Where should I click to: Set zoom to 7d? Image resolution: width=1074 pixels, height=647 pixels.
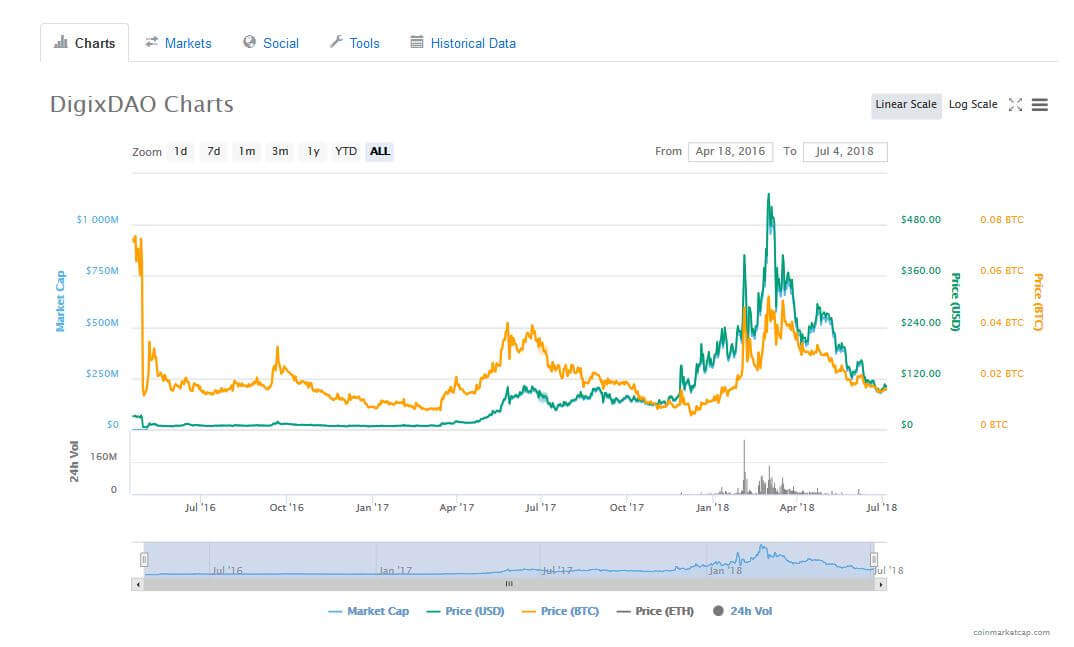coord(214,151)
